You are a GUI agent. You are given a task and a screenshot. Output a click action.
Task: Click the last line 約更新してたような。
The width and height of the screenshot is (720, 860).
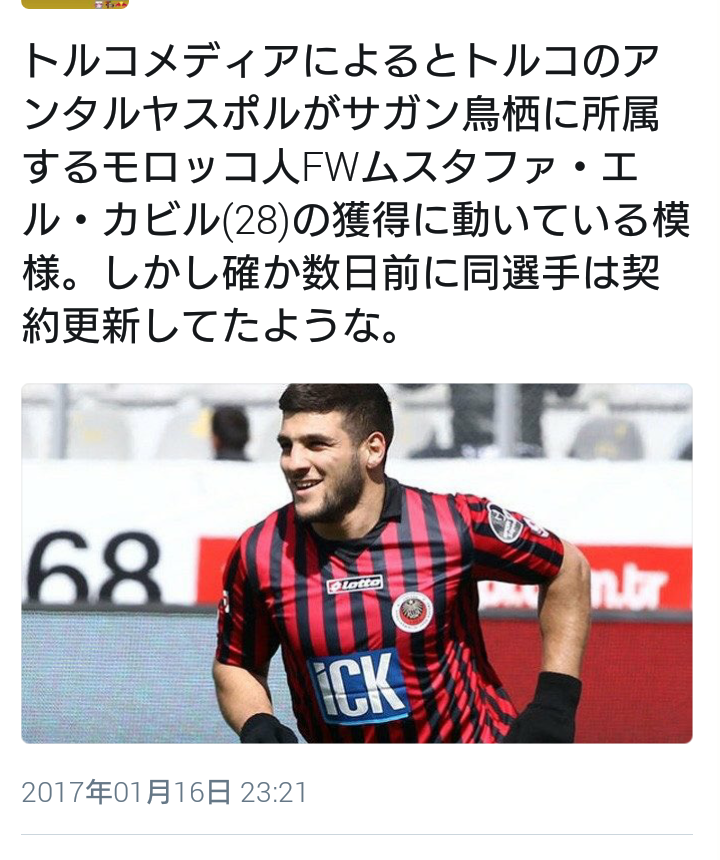tap(210, 327)
